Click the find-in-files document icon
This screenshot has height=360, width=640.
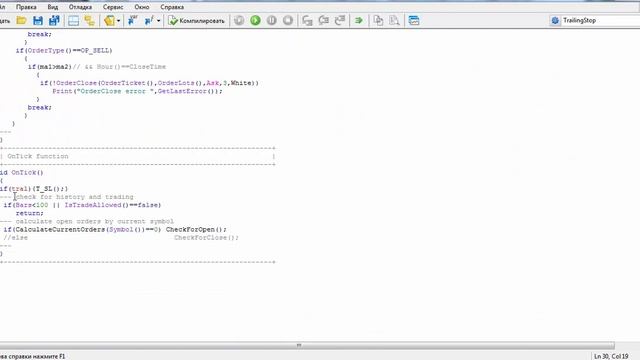tap(394, 20)
